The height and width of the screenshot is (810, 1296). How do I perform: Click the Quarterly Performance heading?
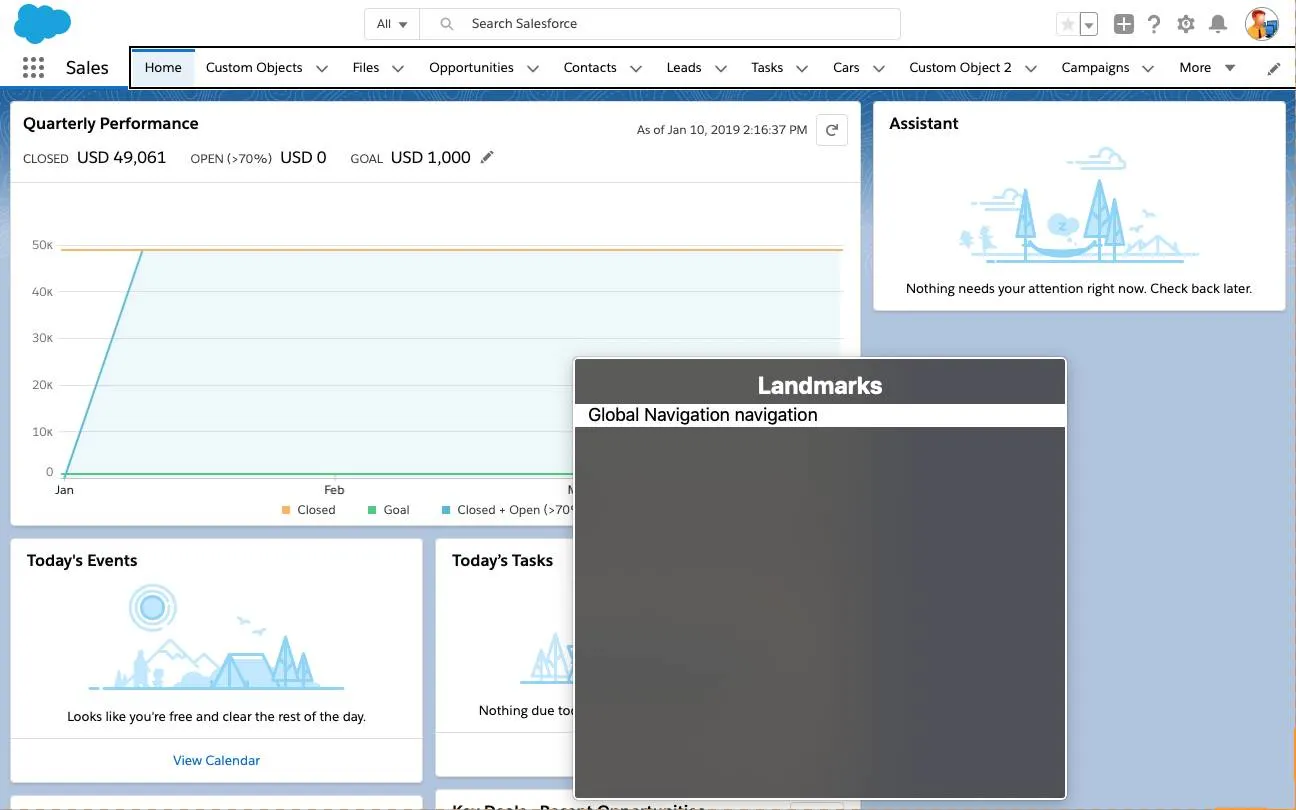[111, 123]
